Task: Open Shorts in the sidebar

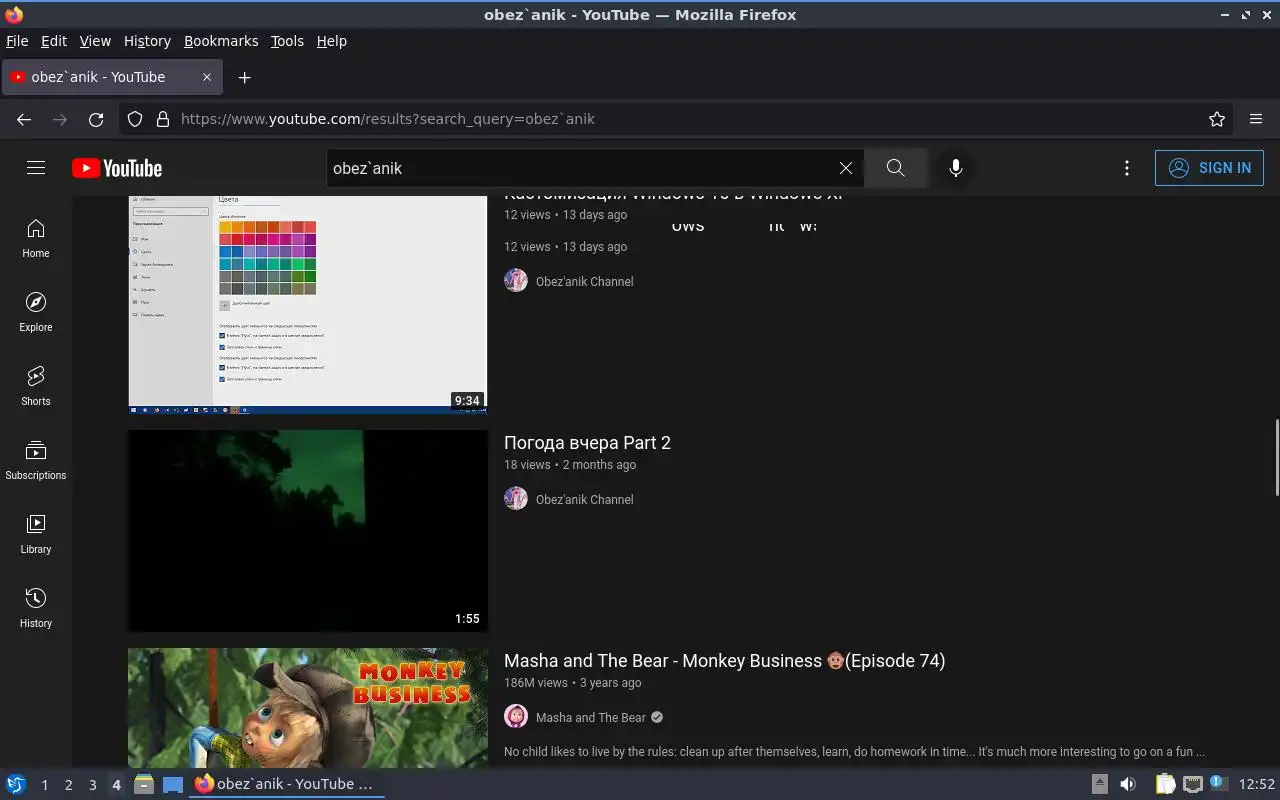Action: click(36, 386)
